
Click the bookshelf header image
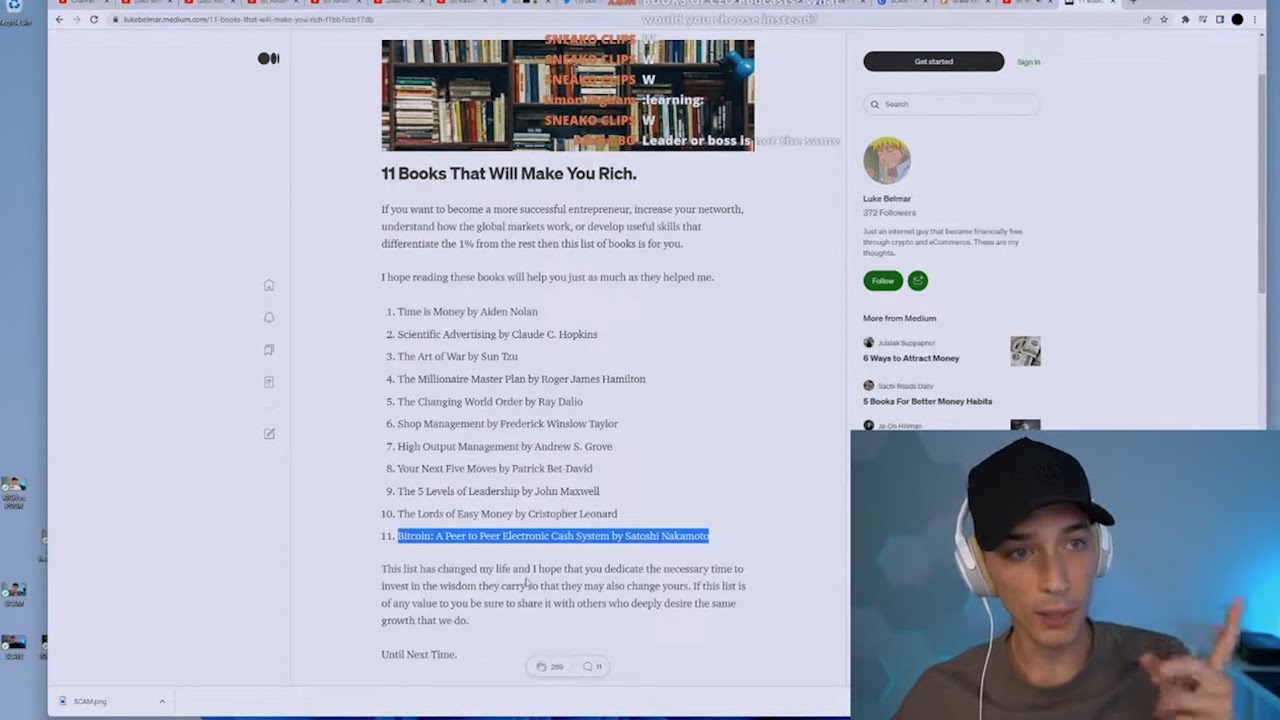point(567,95)
